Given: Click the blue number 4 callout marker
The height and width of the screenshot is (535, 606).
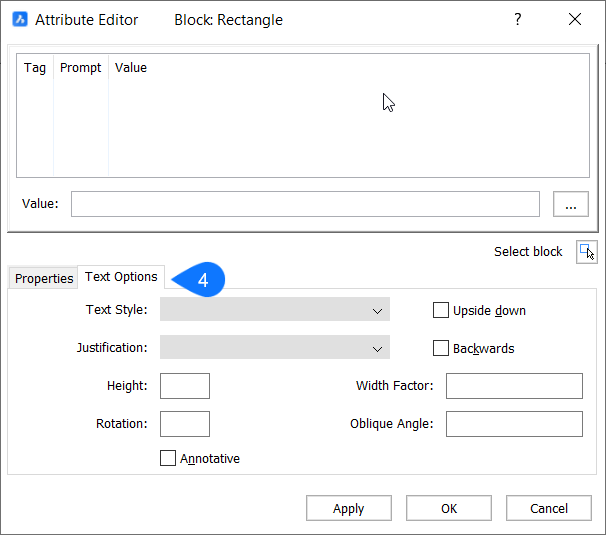Looking at the screenshot, I should (202, 280).
